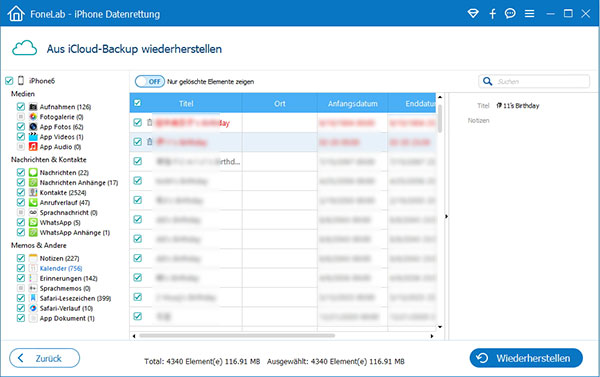Sort by the Ort column header
The image size is (600, 377).
point(280,103)
